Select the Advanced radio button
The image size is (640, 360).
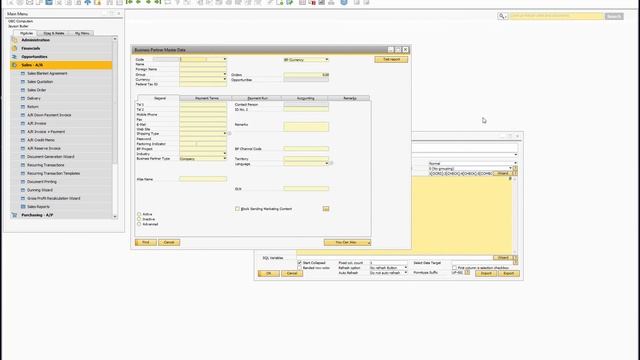[x=139, y=224]
